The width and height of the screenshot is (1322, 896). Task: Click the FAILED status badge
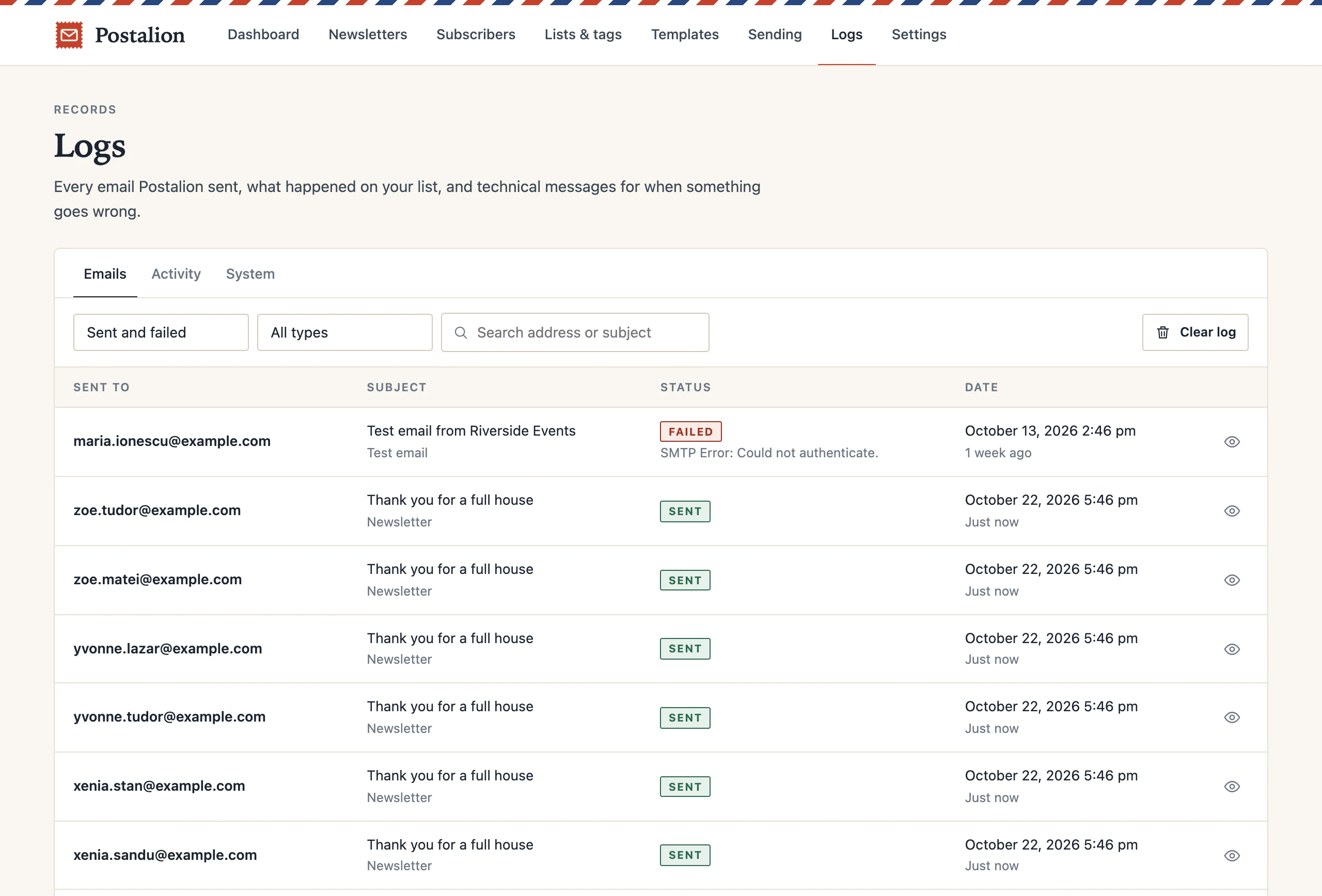coord(690,431)
